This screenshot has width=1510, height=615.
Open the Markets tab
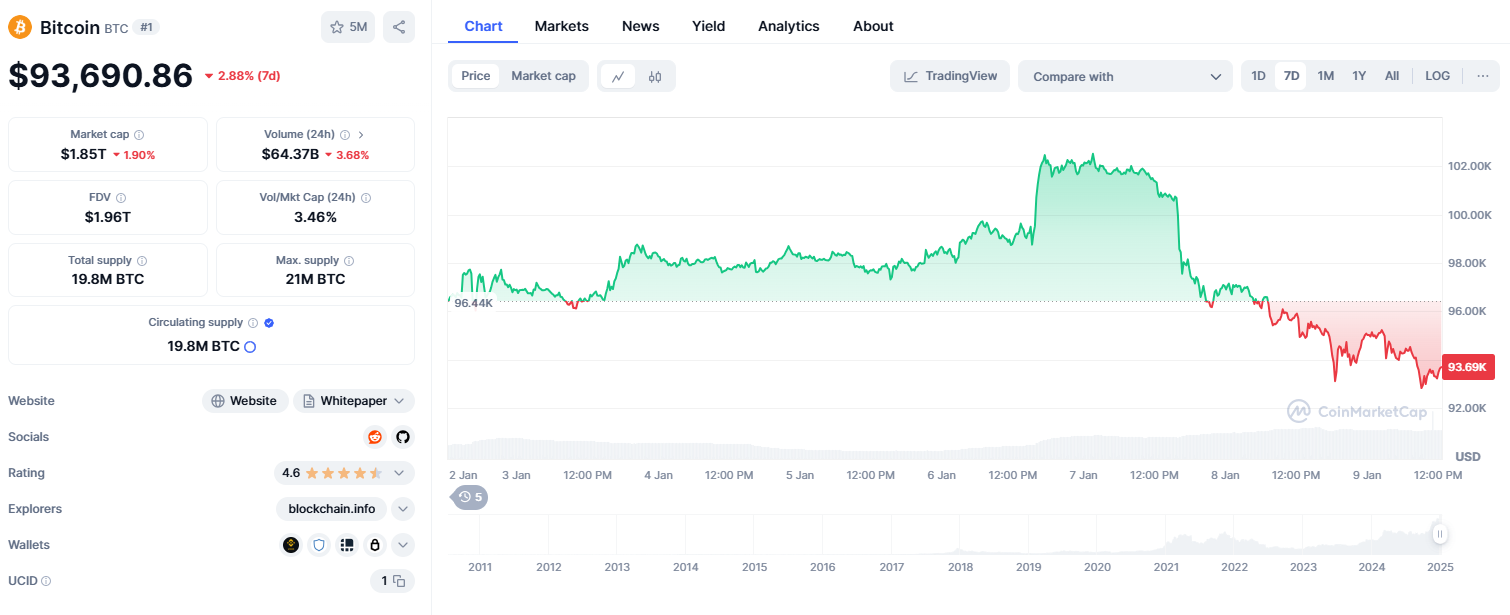click(x=562, y=26)
